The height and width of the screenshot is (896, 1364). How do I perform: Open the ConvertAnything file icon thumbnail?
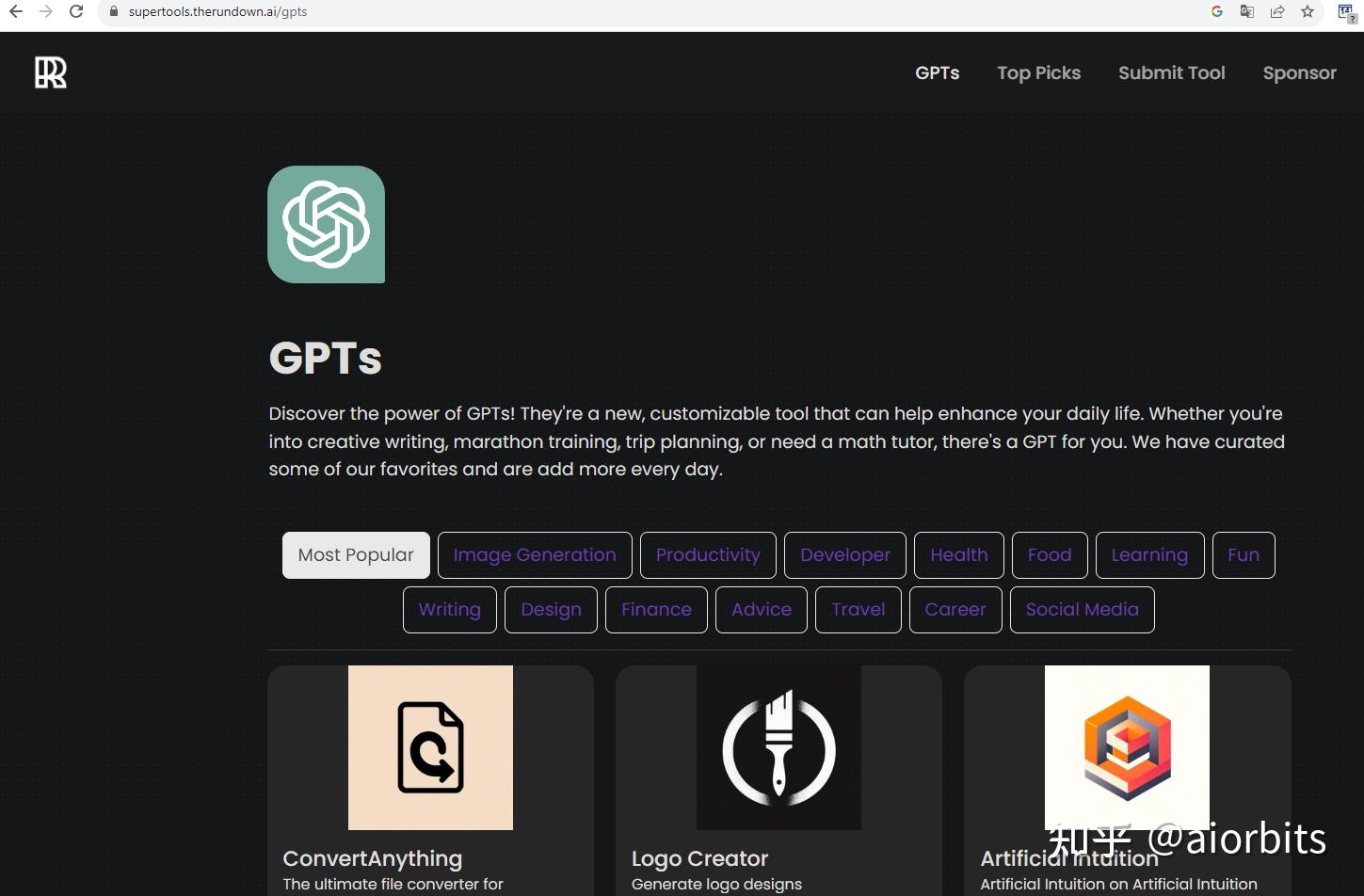pos(430,747)
